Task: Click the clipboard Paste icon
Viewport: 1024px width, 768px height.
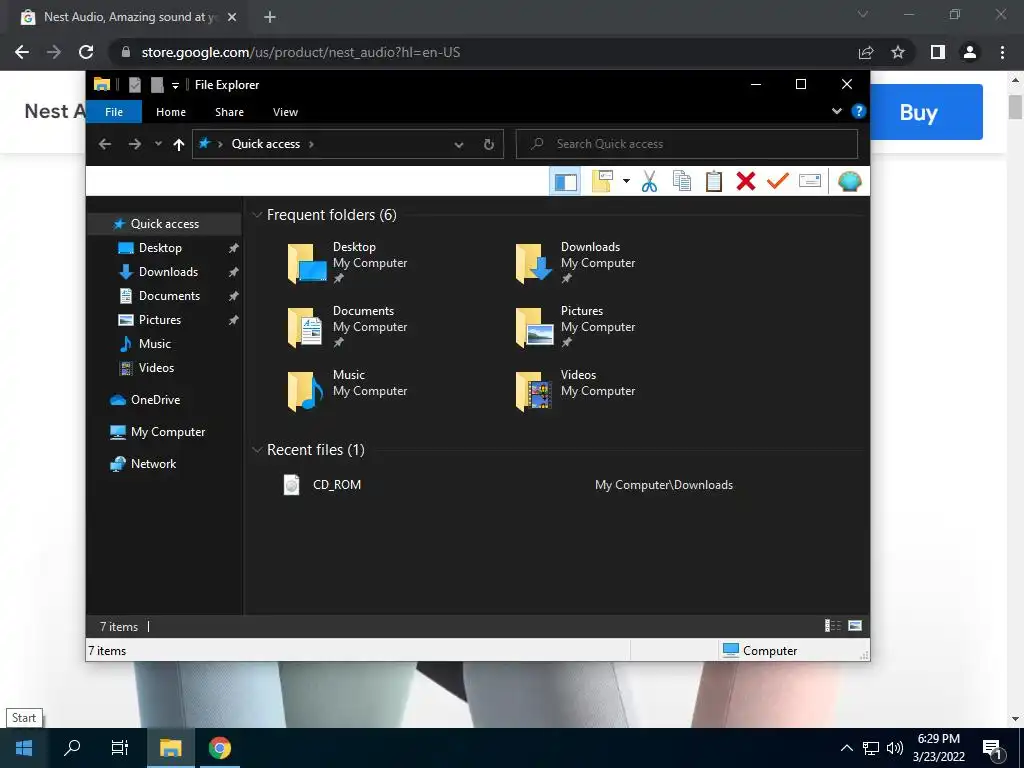Action: click(x=714, y=182)
